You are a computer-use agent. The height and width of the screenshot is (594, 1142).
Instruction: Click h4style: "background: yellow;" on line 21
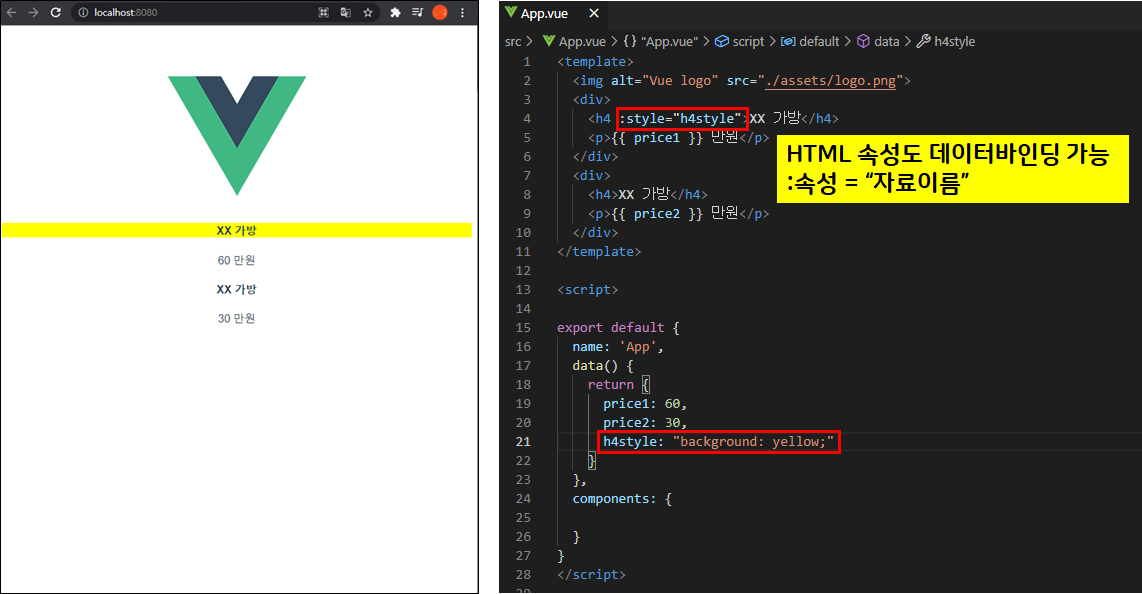[718, 441]
